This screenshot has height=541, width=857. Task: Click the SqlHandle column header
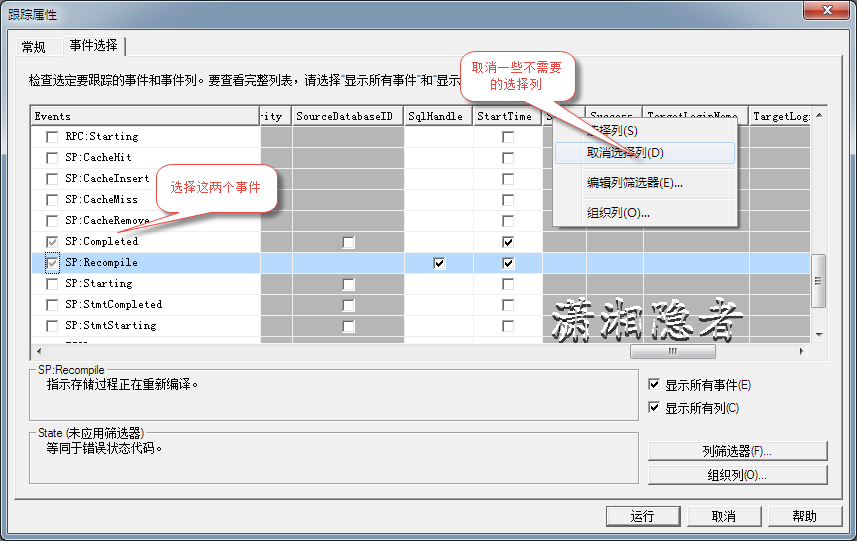coord(438,116)
